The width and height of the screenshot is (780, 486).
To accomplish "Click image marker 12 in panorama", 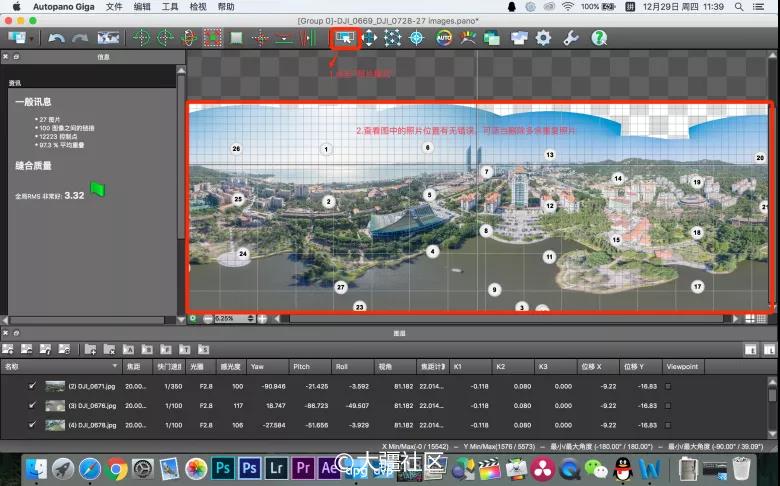I will (550, 206).
